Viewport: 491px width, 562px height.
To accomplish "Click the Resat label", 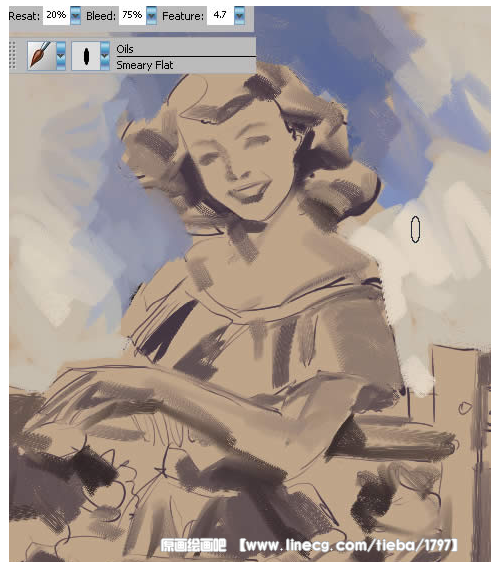I will pos(24,16).
